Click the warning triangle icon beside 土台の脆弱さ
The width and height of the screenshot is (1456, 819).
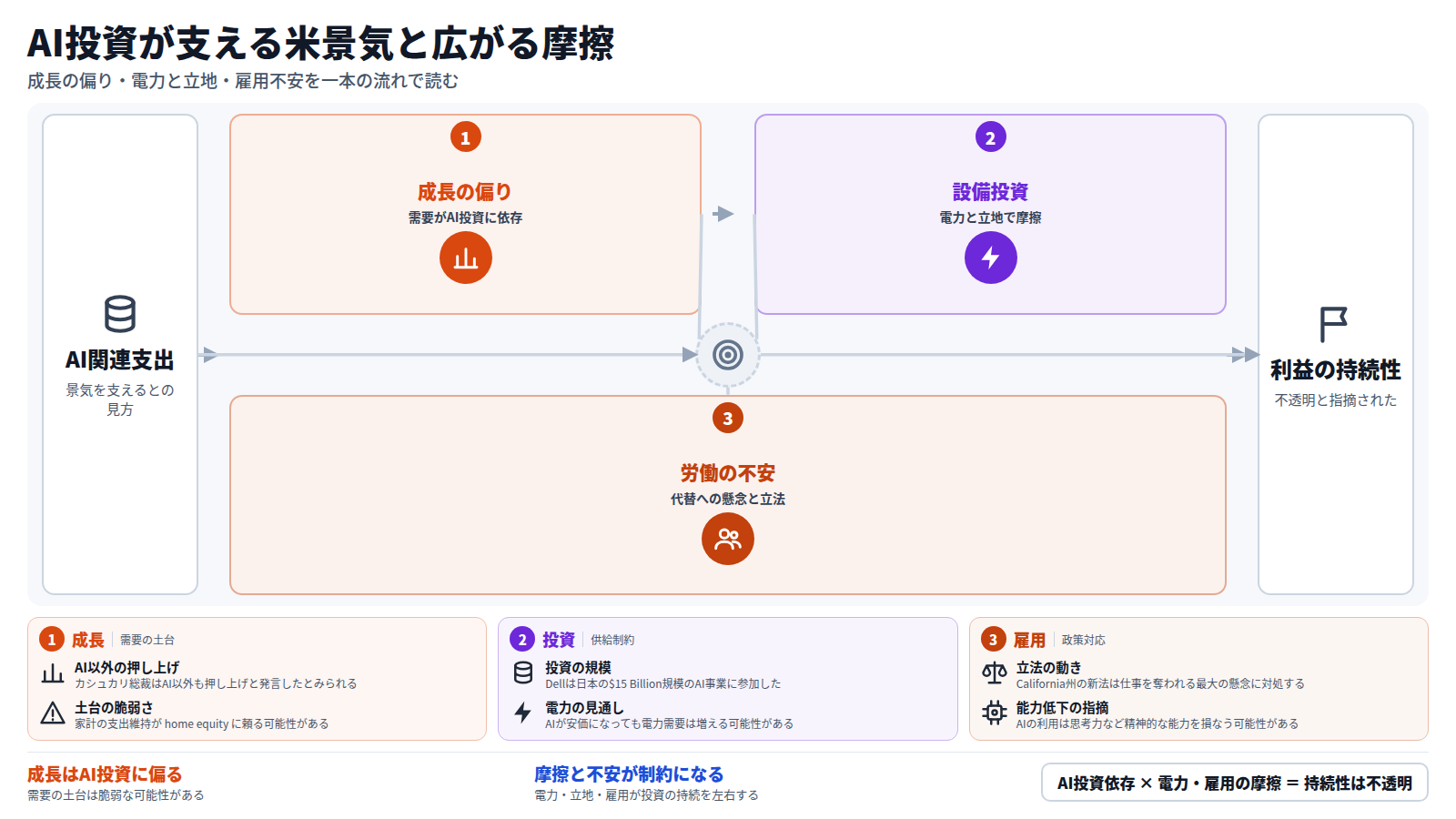pyautogui.click(x=53, y=713)
